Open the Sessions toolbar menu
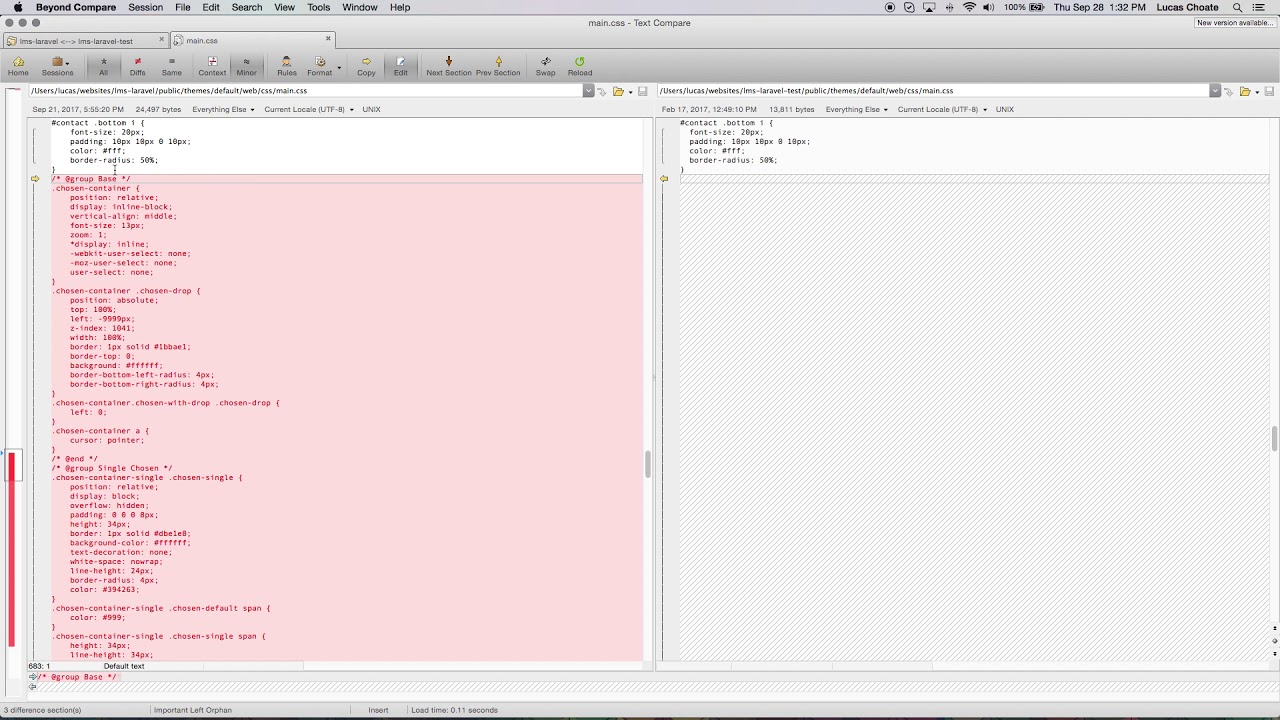Image resolution: width=1280 pixels, height=720 pixels. pos(57,66)
